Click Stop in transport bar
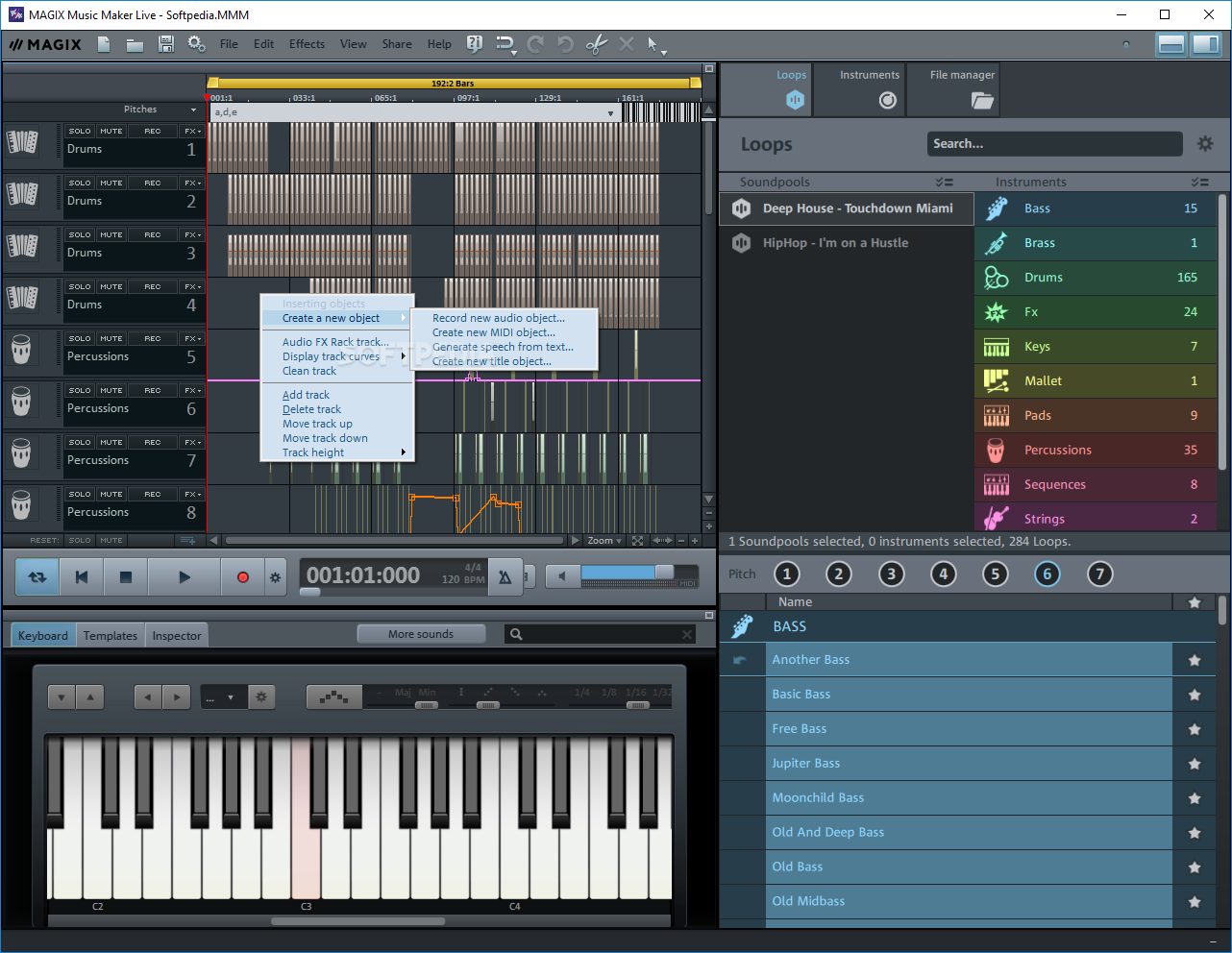 (x=125, y=577)
